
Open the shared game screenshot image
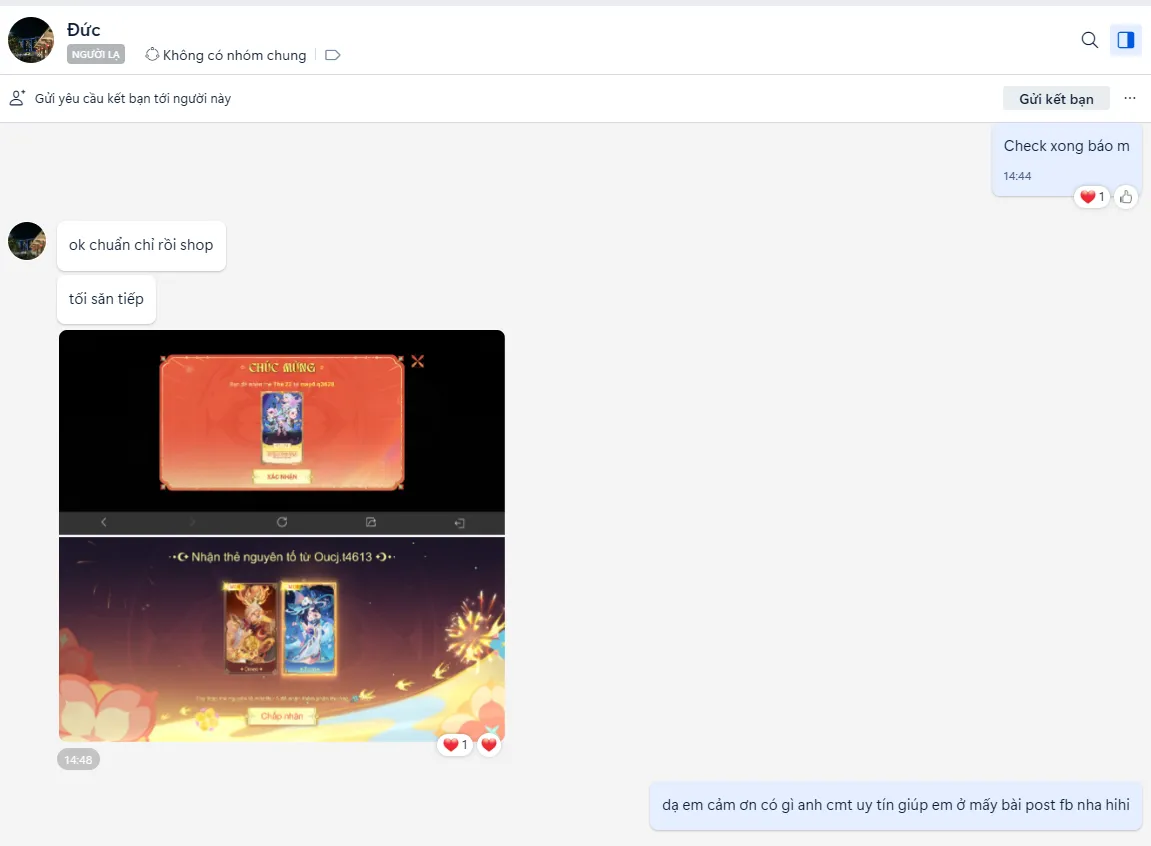point(282,535)
